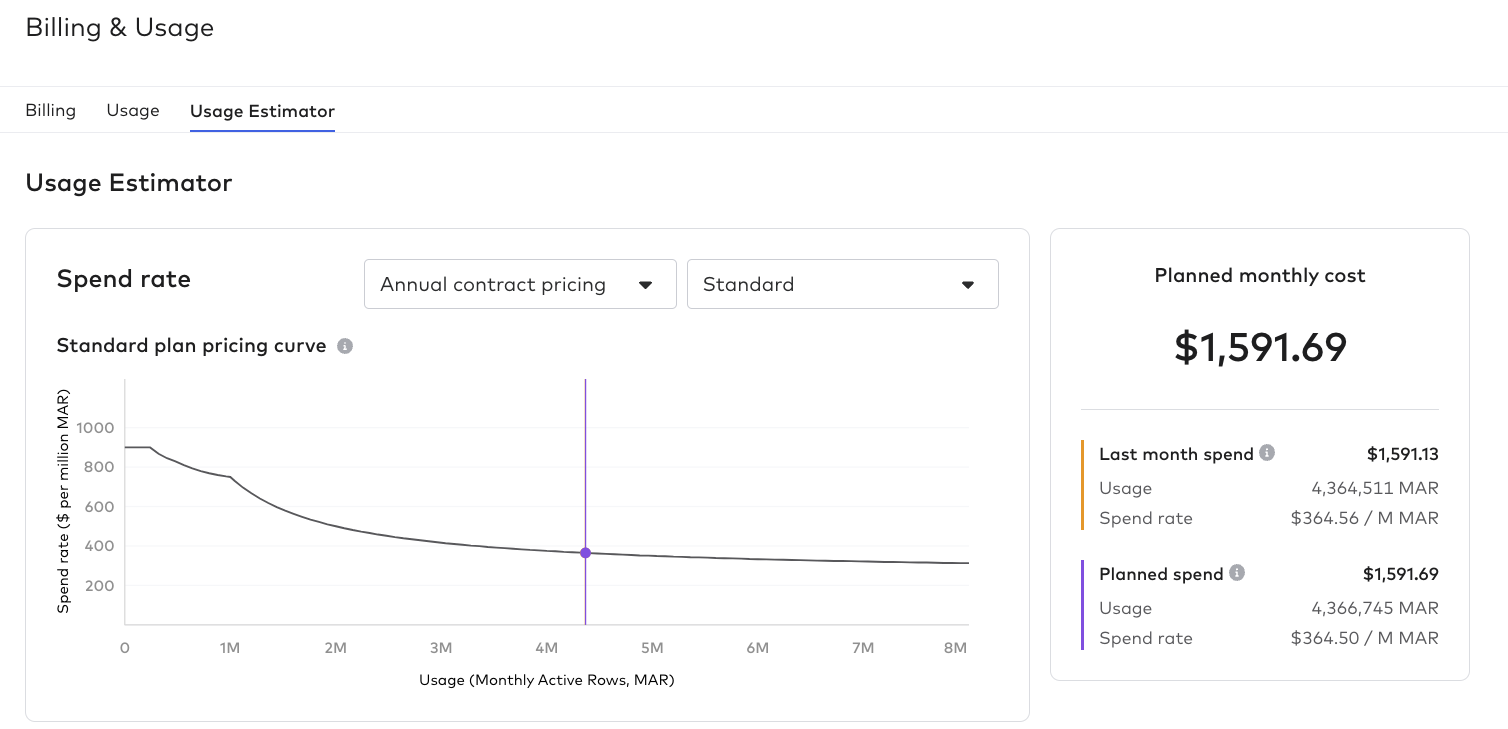The width and height of the screenshot is (1508, 729).
Task: Click the caret arrow in Standard plan selector
Action: click(968, 285)
